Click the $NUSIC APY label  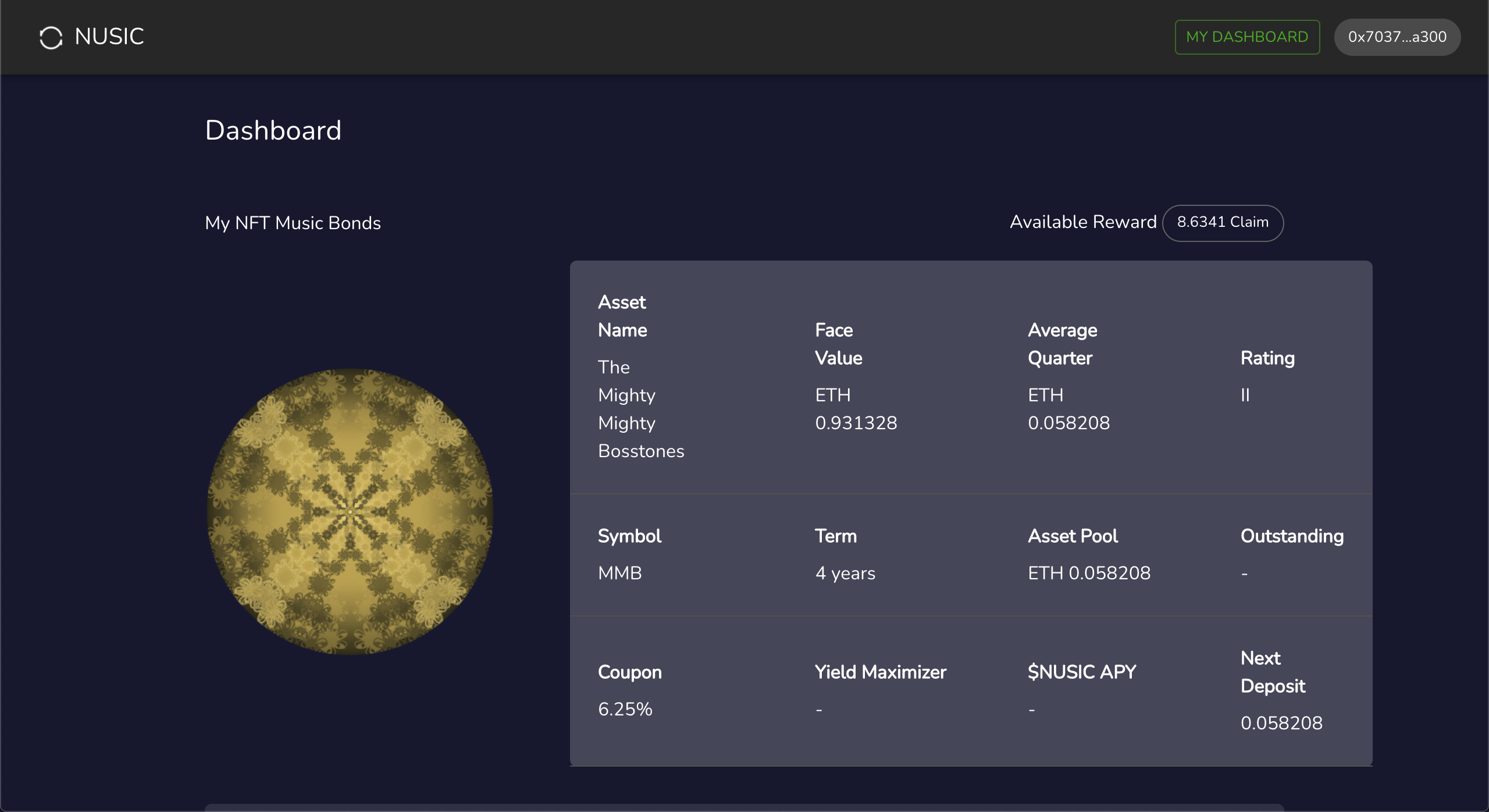pos(1081,672)
